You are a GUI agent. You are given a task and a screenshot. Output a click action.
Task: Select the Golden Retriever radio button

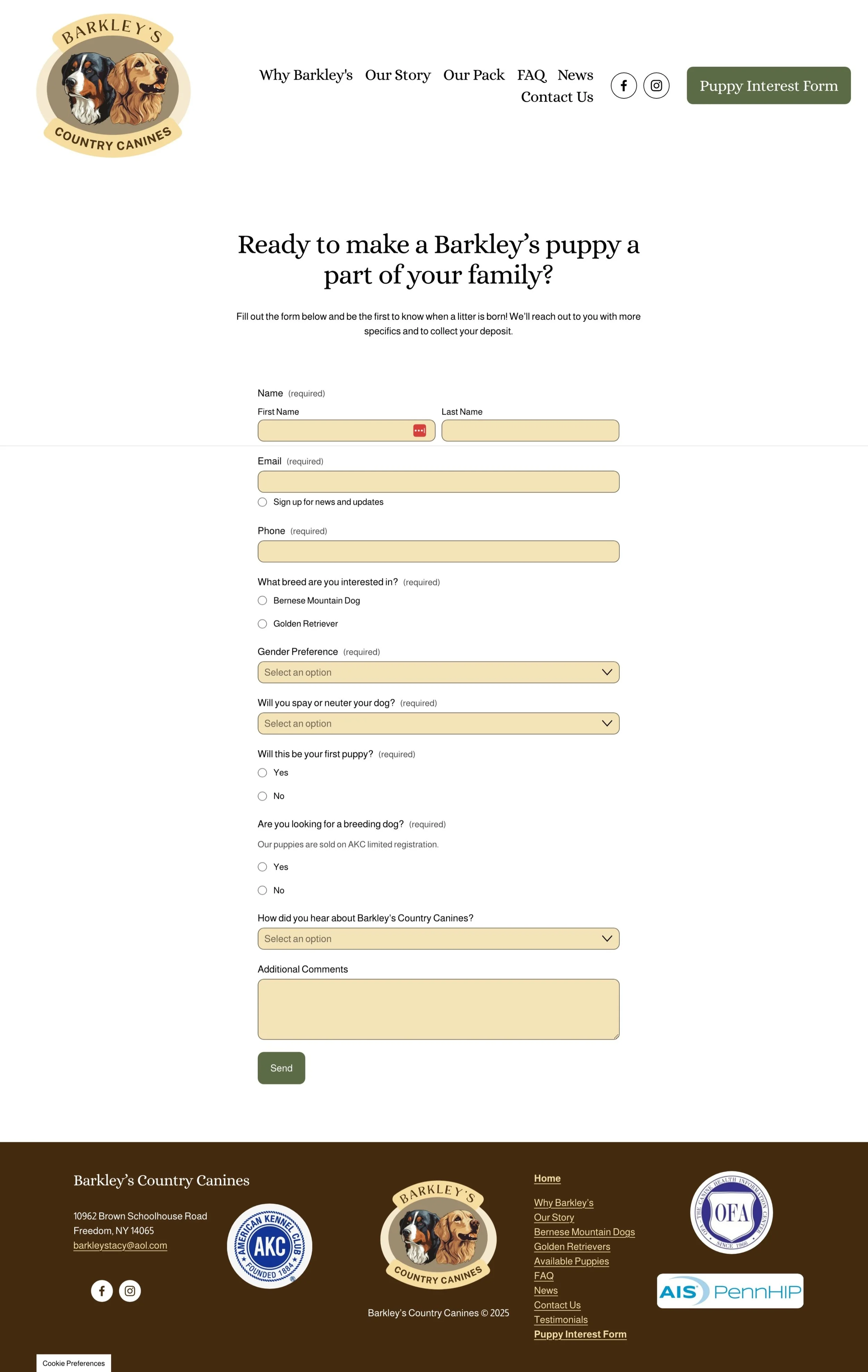262,624
